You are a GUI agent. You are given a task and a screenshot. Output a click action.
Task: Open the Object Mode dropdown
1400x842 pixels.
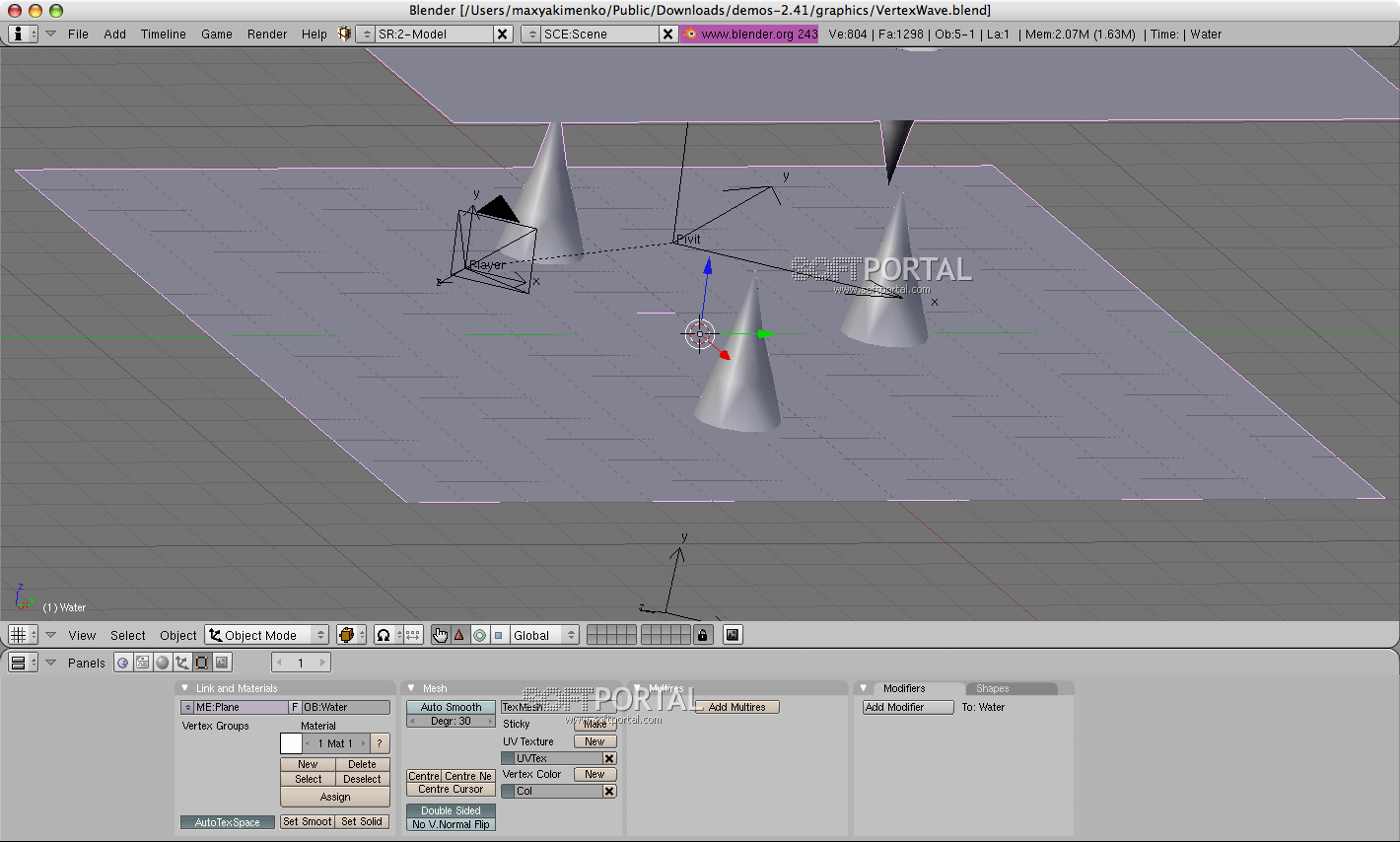point(267,635)
